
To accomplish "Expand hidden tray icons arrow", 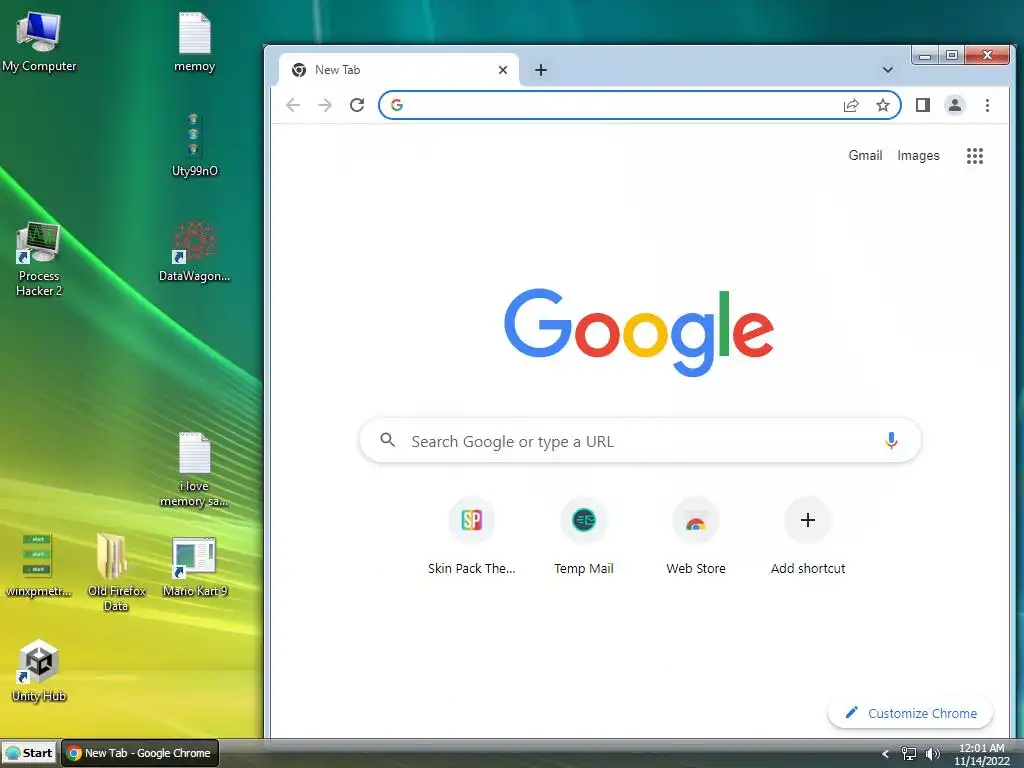I will tap(886, 754).
